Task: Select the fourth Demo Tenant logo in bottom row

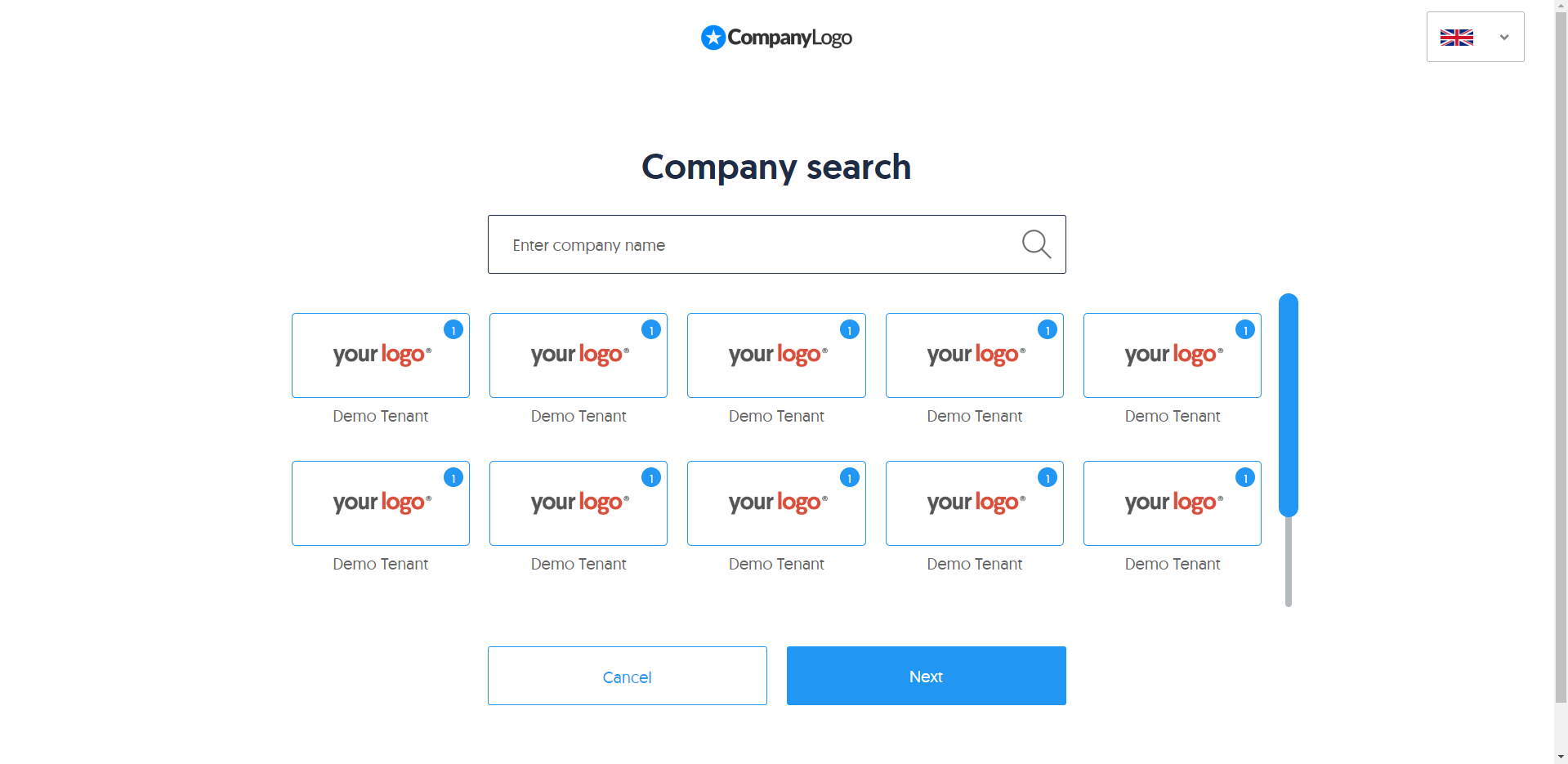Action: tap(974, 503)
